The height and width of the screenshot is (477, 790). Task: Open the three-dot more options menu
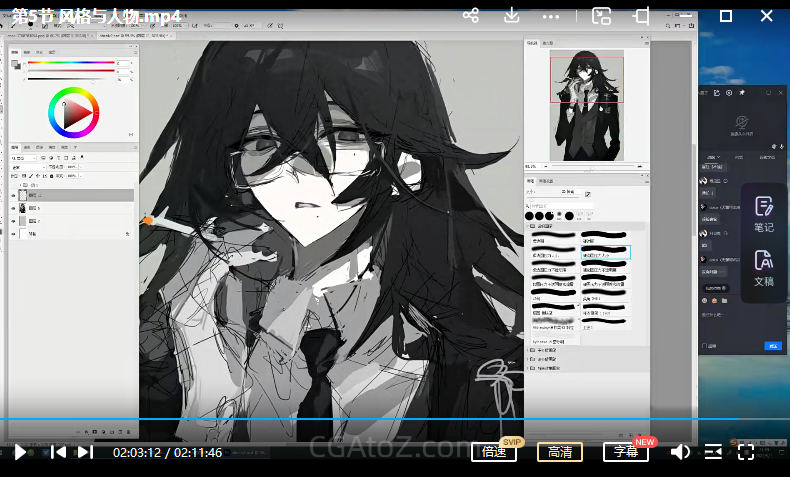pyautogui.click(x=551, y=16)
